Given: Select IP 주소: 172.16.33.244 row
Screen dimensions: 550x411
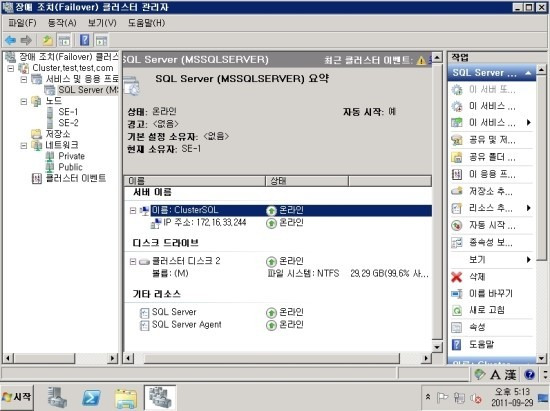Looking at the screenshot, I should [x=204, y=223].
